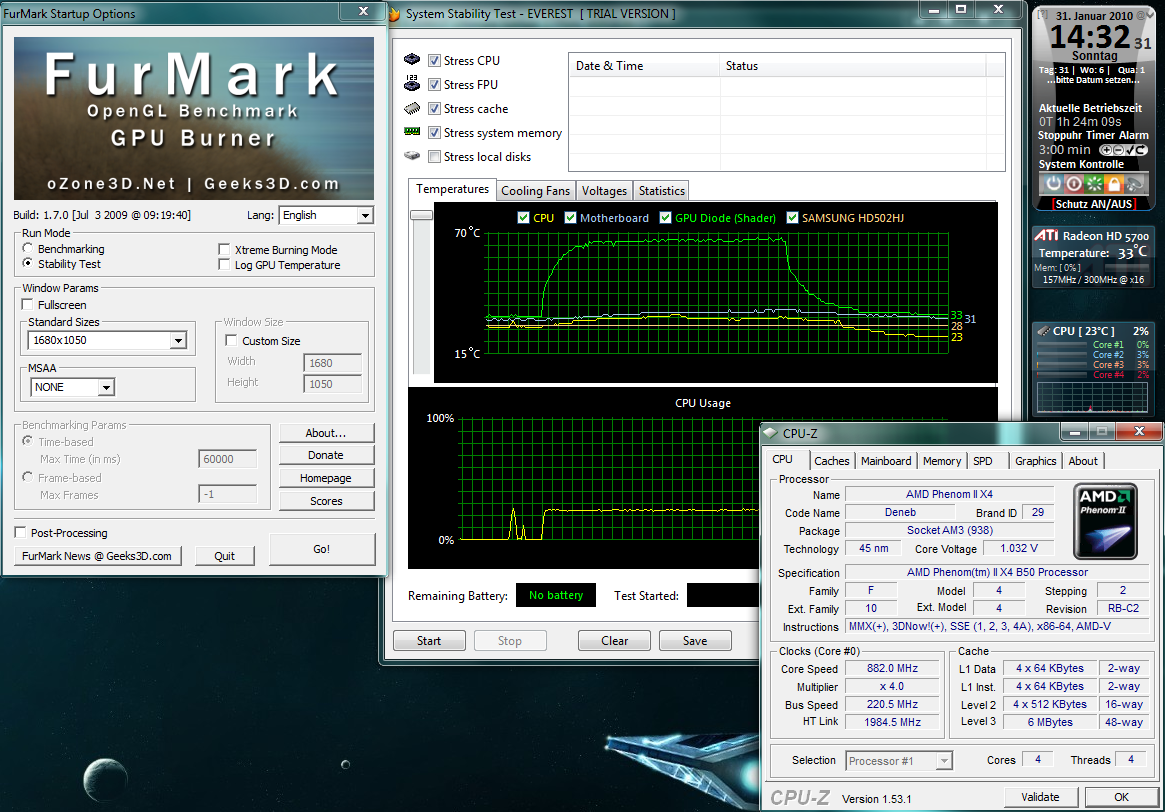The image size is (1165, 812).
Task: Click the CPU-Z window title icon
Action: click(x=770, y=432)
